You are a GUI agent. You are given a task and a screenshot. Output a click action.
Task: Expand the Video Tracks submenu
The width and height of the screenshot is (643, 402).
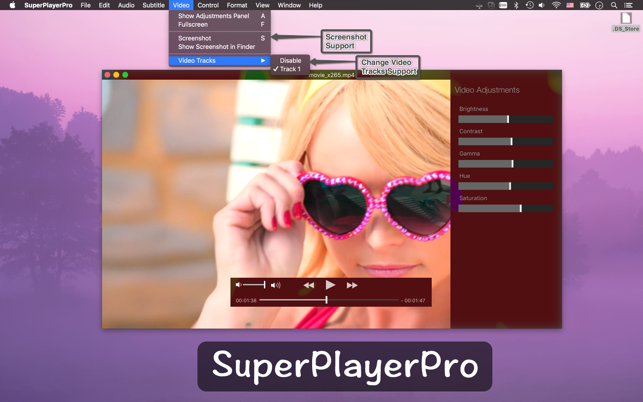[220, 61]
